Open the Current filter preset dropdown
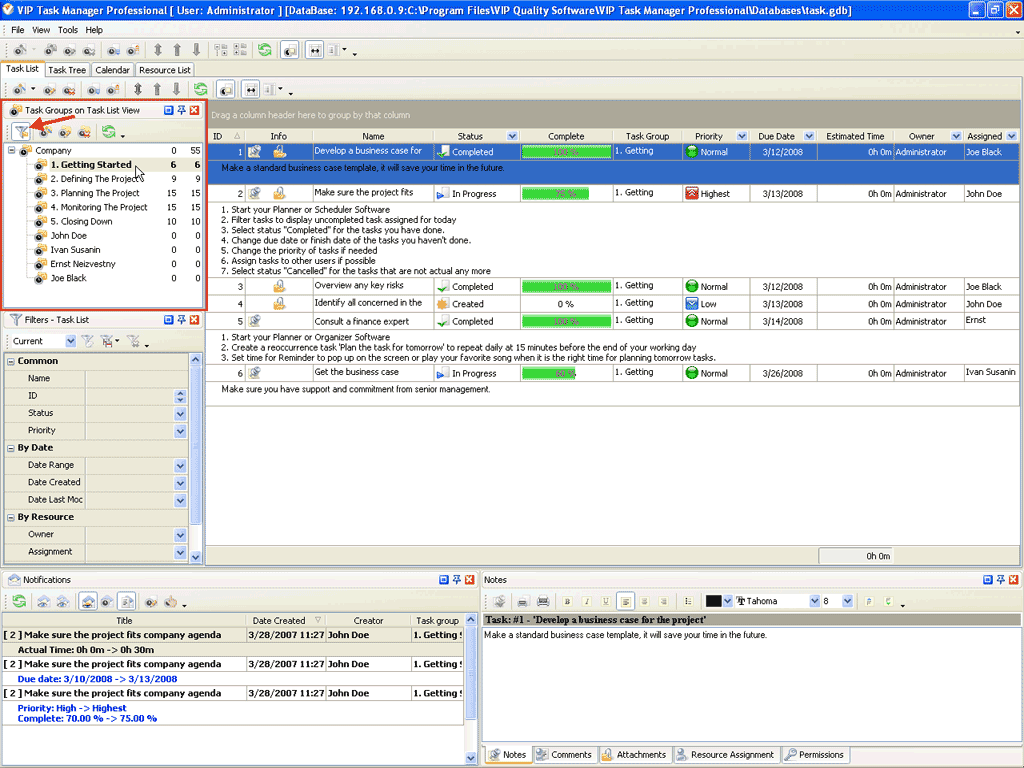Screen dimensions: 1024x768 pos(71,341)
